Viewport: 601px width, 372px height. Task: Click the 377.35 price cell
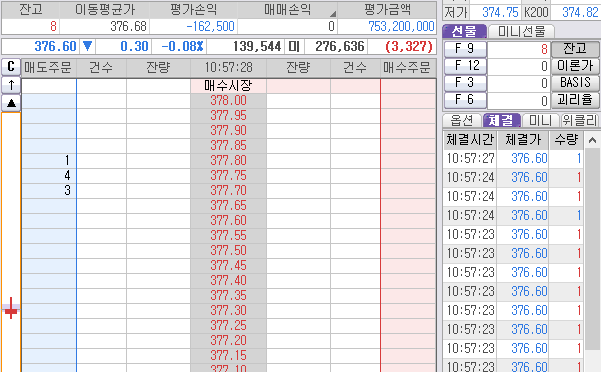228,295
